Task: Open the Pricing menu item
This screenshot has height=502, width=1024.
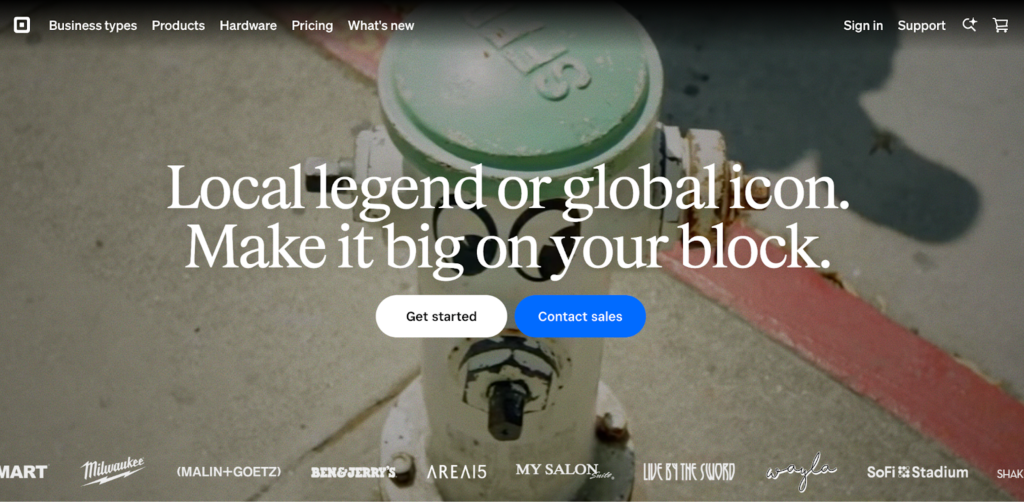Action: coord(312,25)
